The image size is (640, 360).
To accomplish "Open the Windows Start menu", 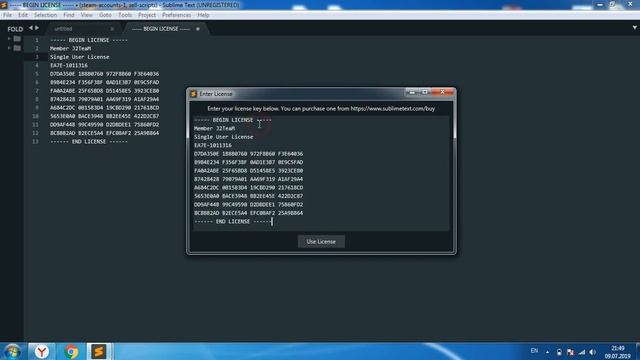I will (12, 351).
